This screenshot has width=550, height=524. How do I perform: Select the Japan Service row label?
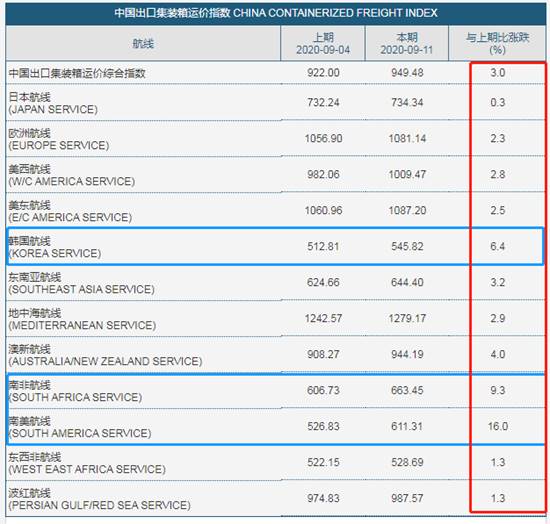(53, 103)
